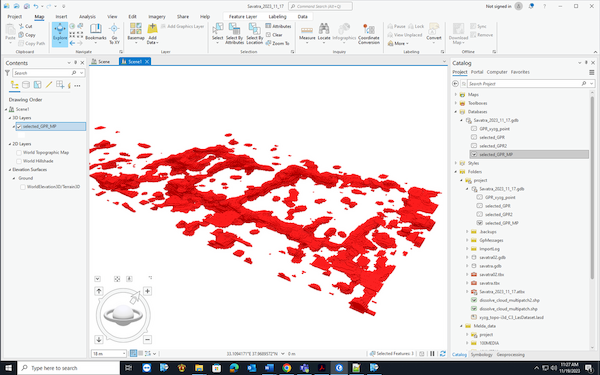Click the Locate binoculars icon
Viewport: 600px width, 375px height.
click(324, 28)
